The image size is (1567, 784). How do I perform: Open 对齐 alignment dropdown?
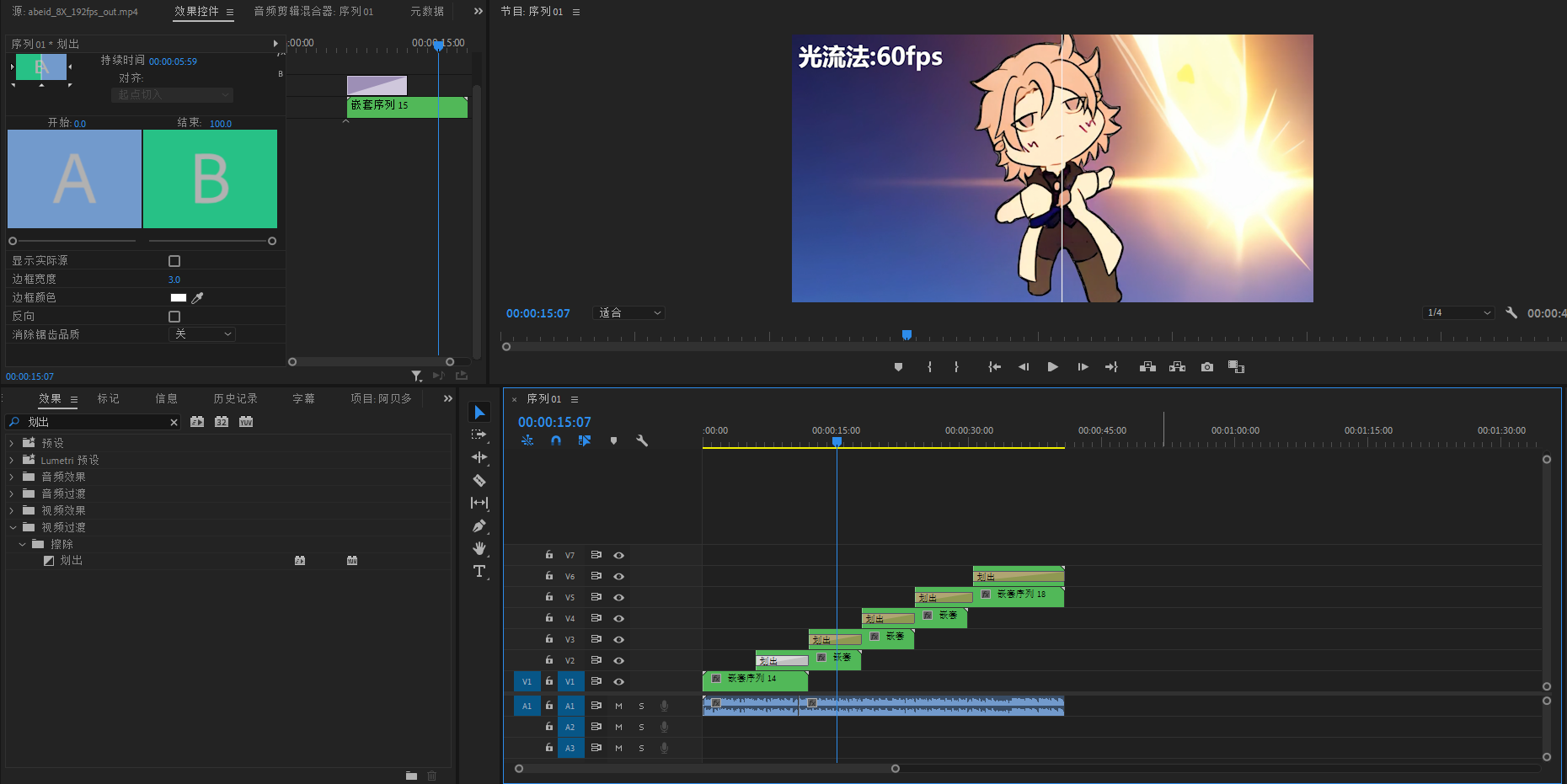[x=172, y=95]
